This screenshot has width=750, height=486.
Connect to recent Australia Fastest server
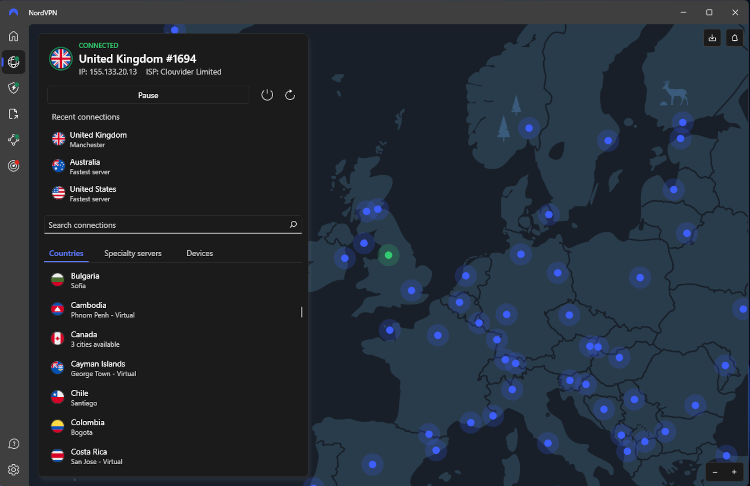tap(173, 166)
